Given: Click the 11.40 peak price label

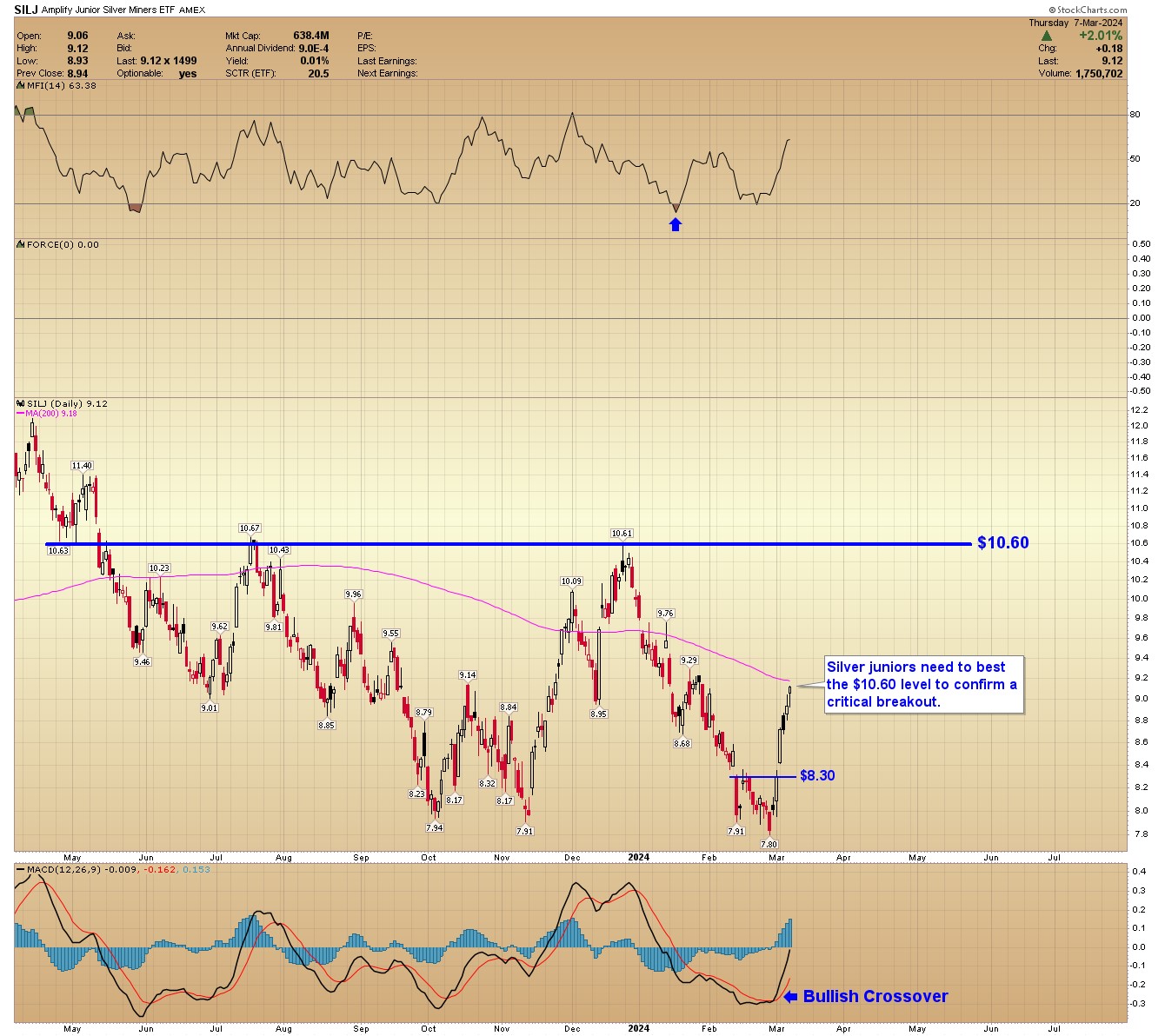Looking at the screenshot, I should coord(82,467).
